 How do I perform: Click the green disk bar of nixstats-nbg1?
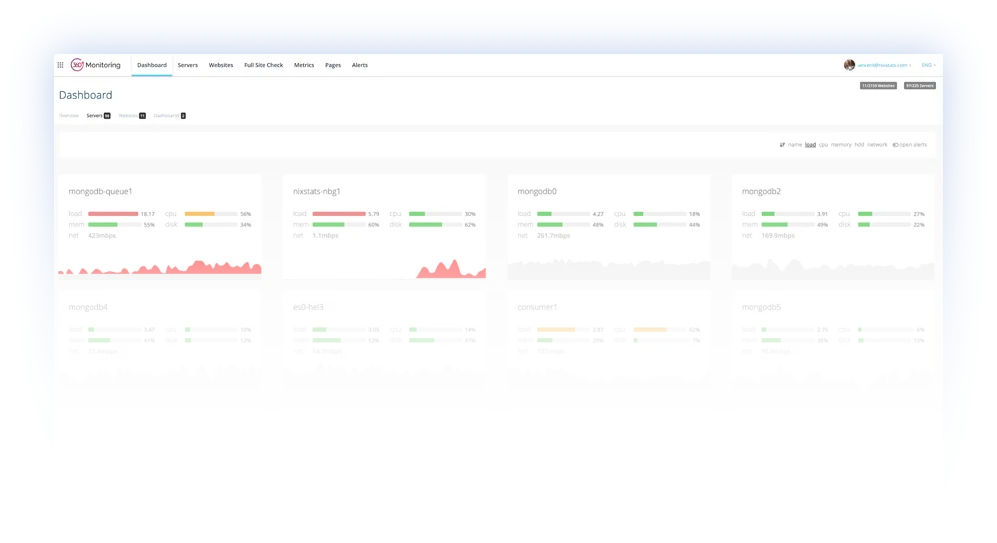[425, 224]
